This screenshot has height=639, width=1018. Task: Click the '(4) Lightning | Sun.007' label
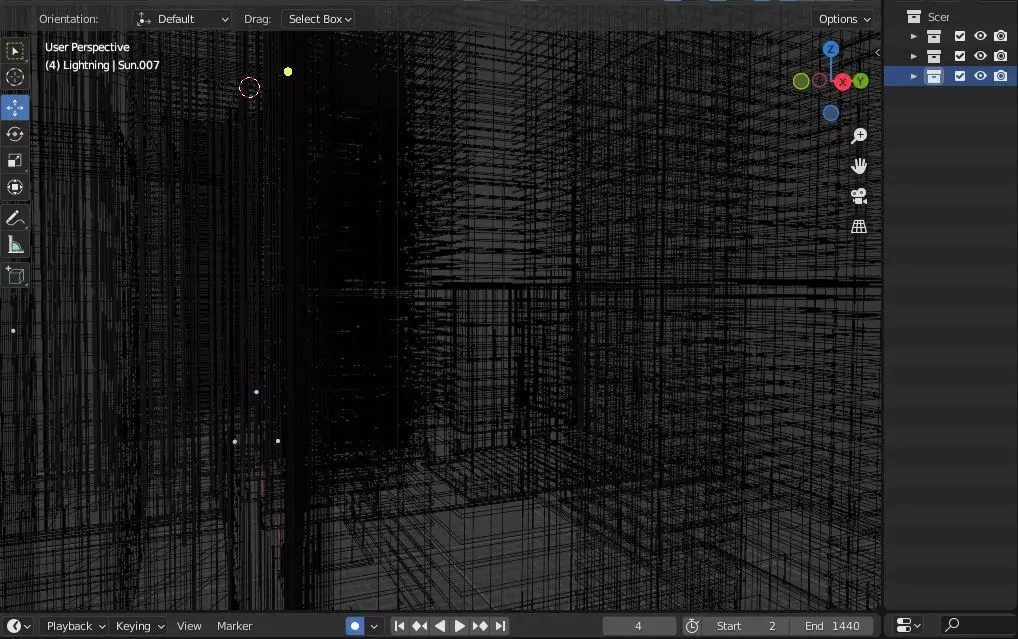pyautogui.click(x=102, y=66)
